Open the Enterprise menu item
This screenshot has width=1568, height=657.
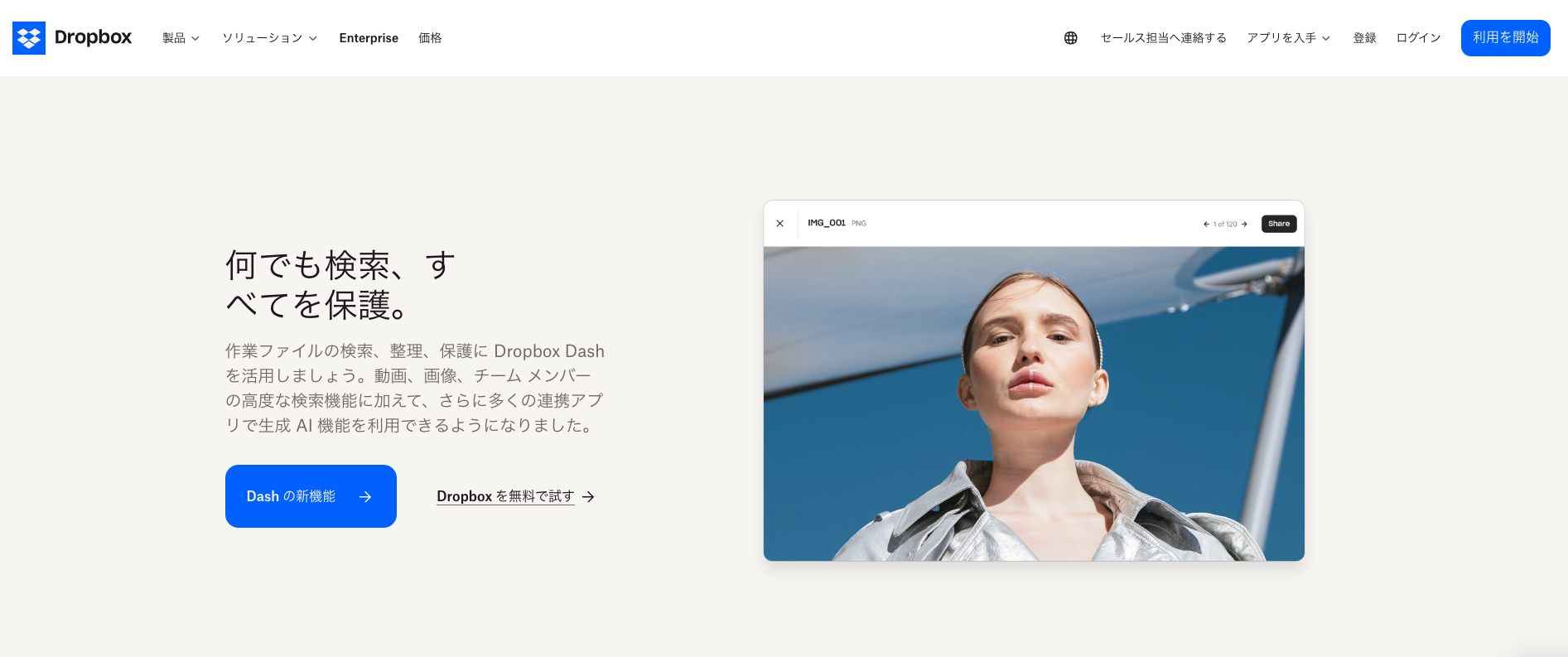coord(369,38)
